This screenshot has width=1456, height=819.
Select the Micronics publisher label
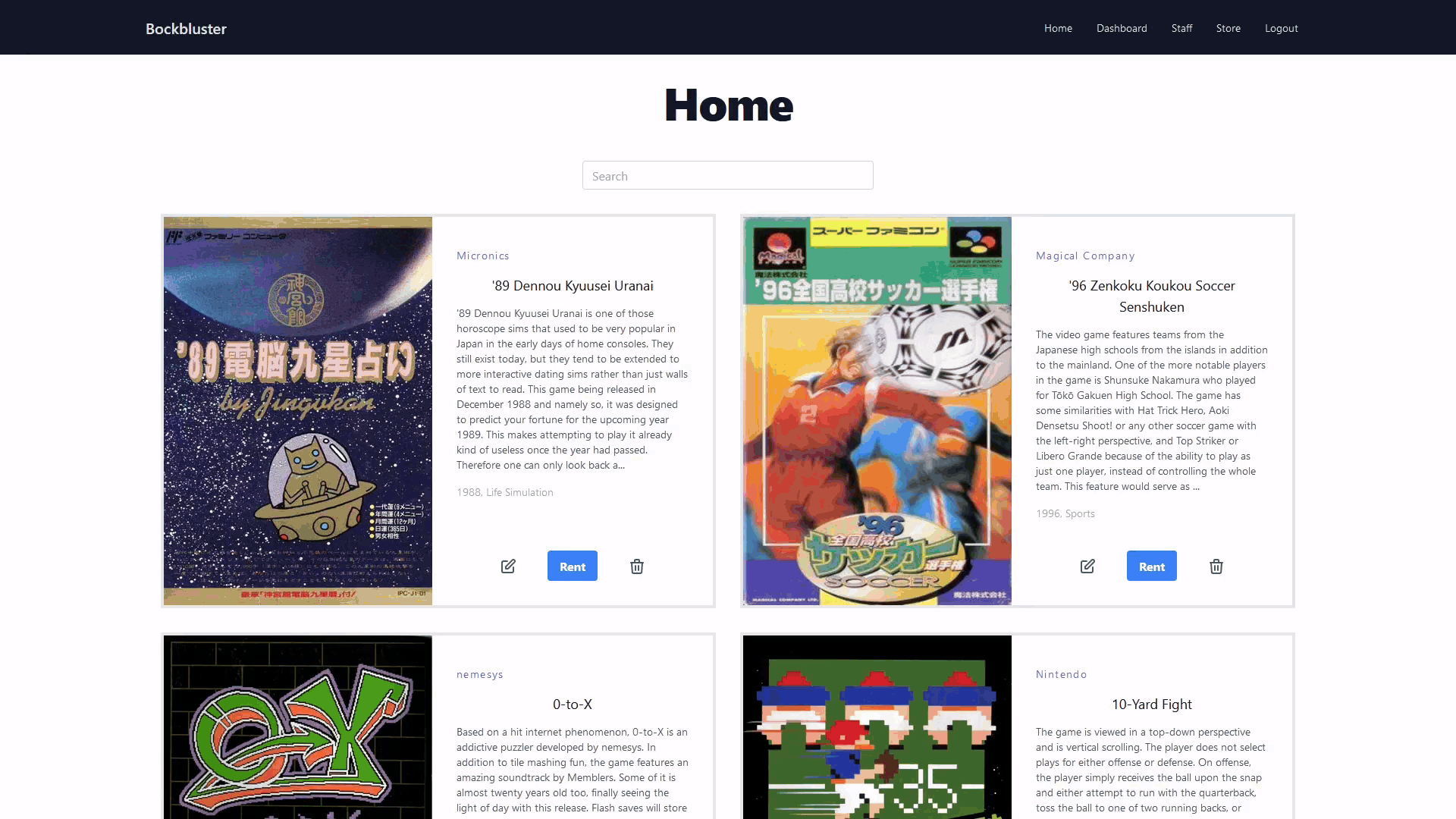pyautogui.click(x=482, y=255)
